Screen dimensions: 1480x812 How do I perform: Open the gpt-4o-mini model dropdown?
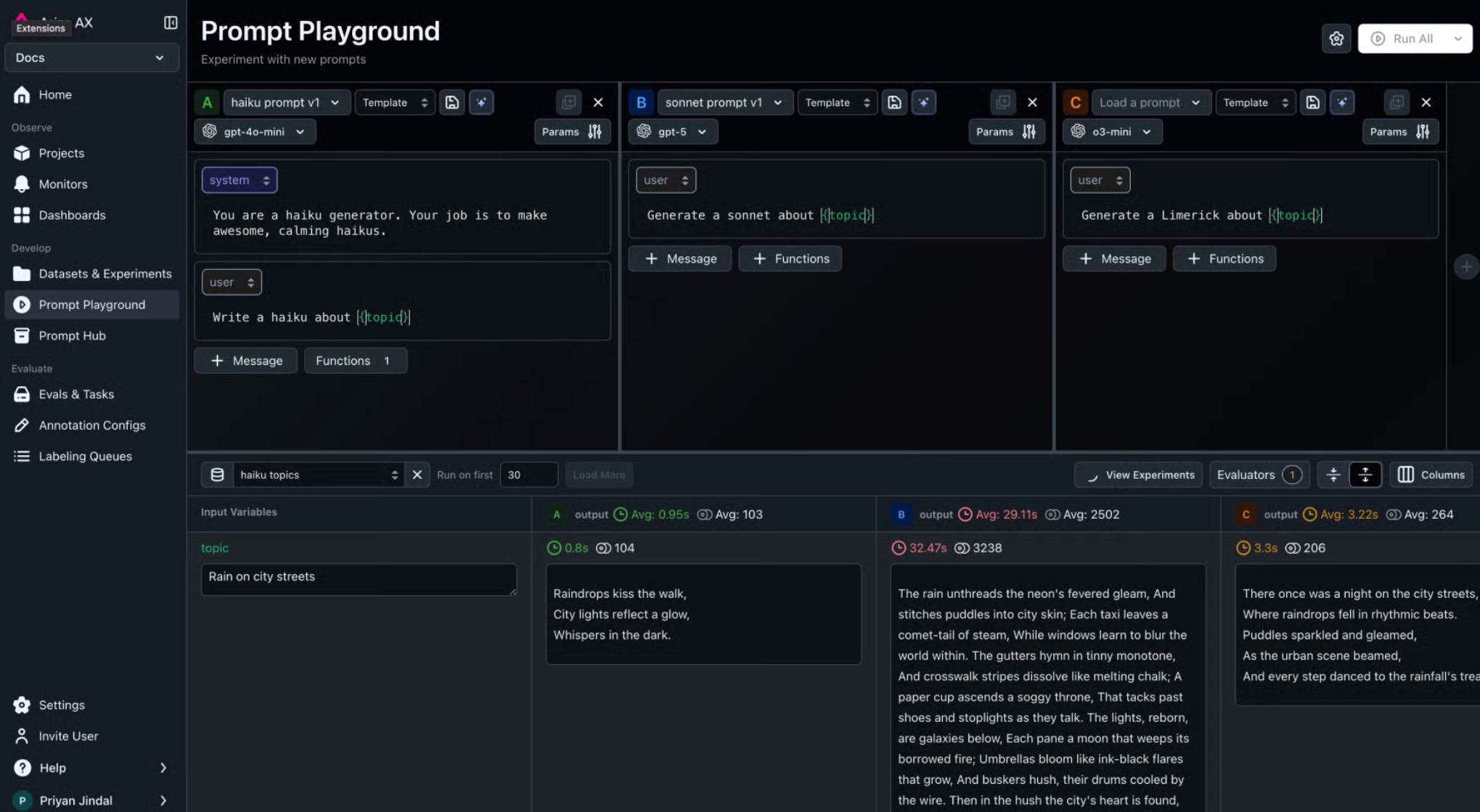255,131
